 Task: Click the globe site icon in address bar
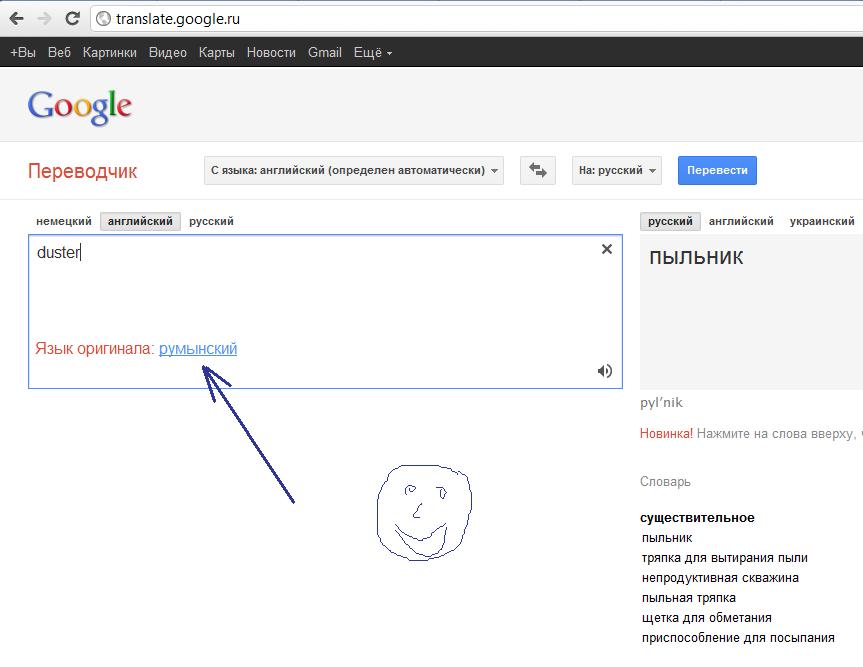click(103, 19)
